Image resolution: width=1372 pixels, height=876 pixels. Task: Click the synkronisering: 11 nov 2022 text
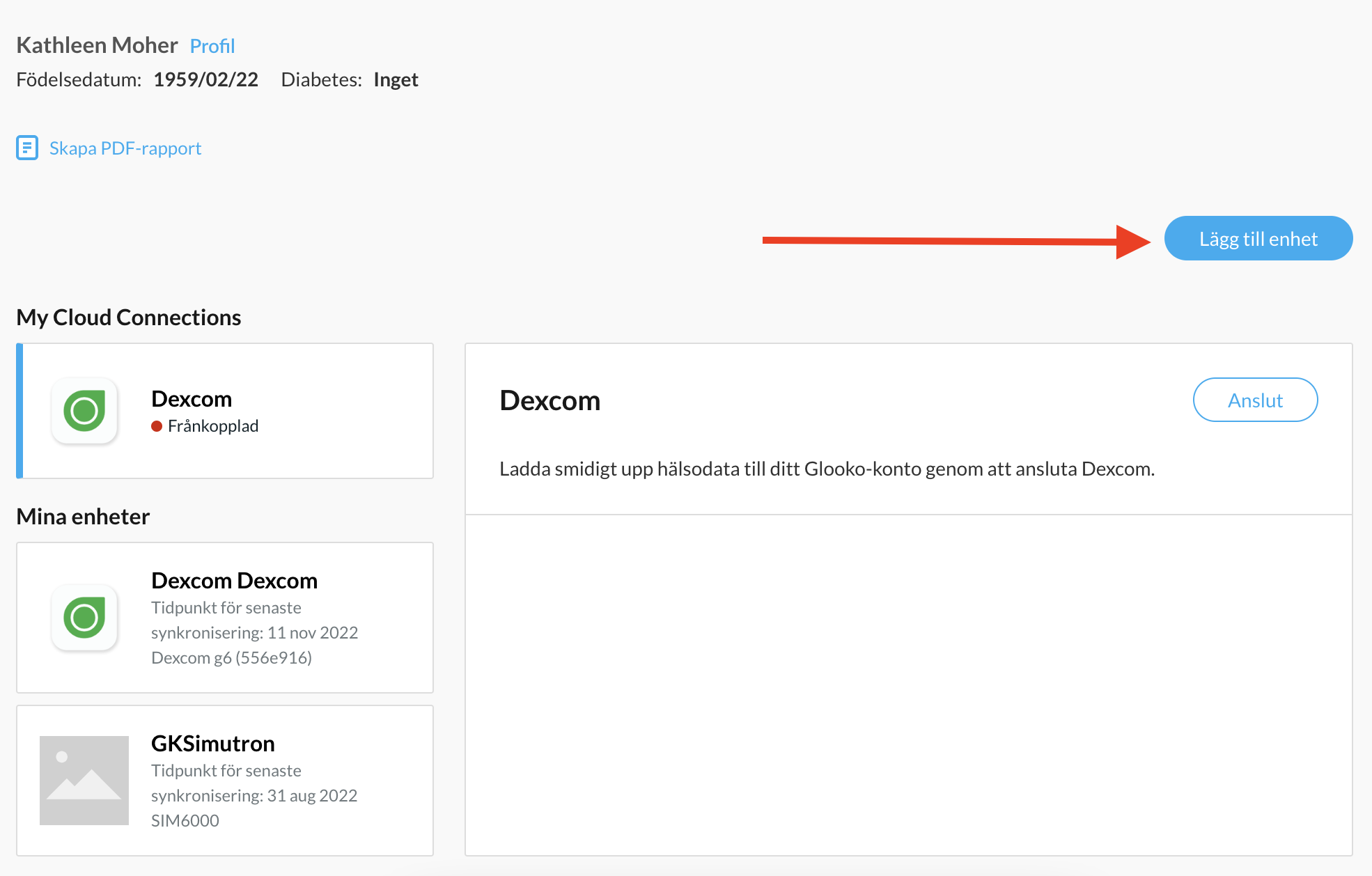(255, 632)
